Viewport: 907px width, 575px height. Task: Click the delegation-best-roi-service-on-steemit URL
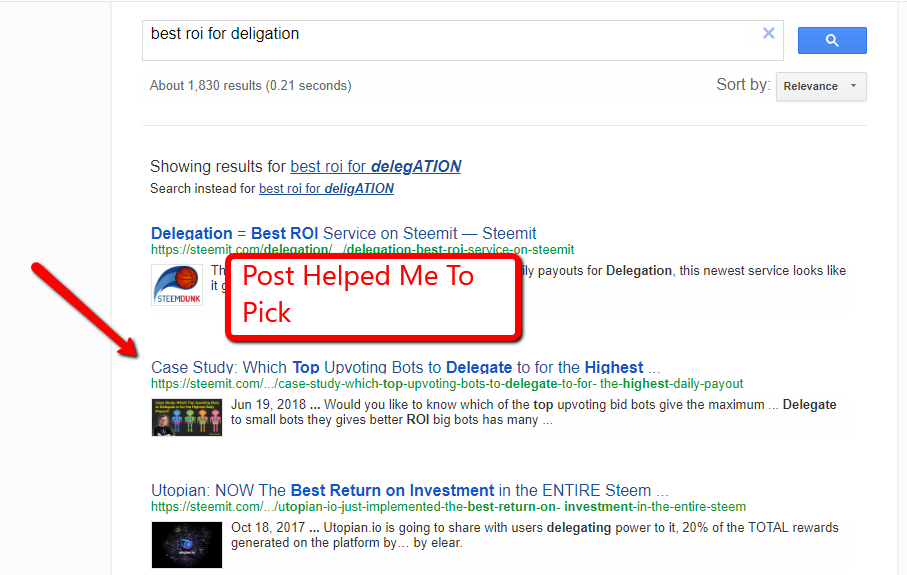(363, 250)
